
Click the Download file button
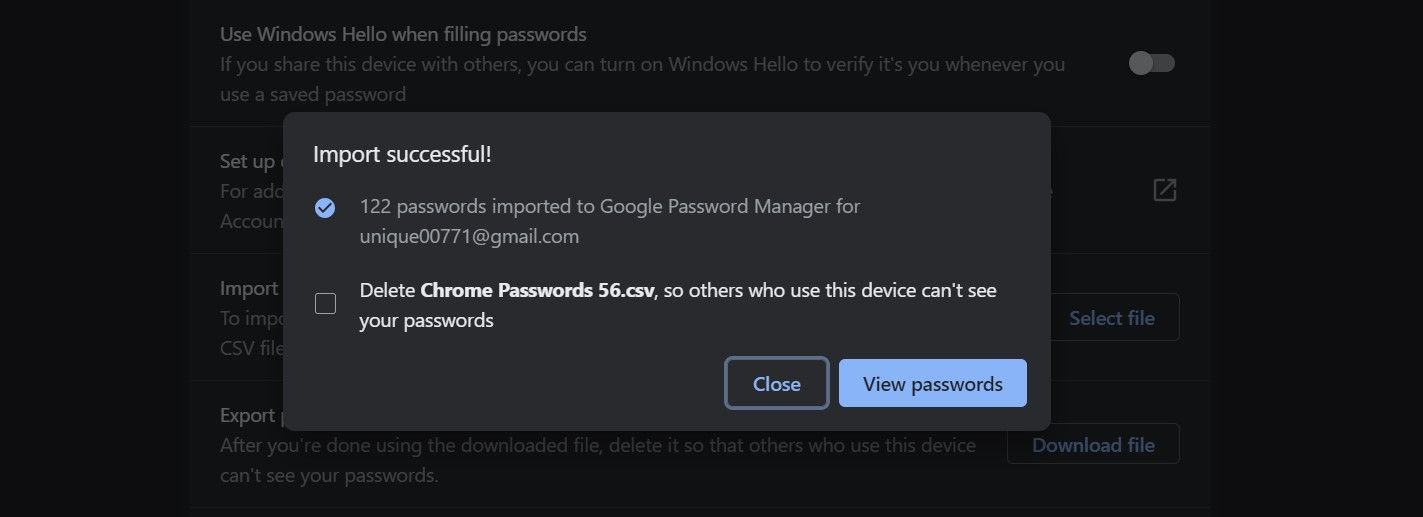coord(1092,445)
